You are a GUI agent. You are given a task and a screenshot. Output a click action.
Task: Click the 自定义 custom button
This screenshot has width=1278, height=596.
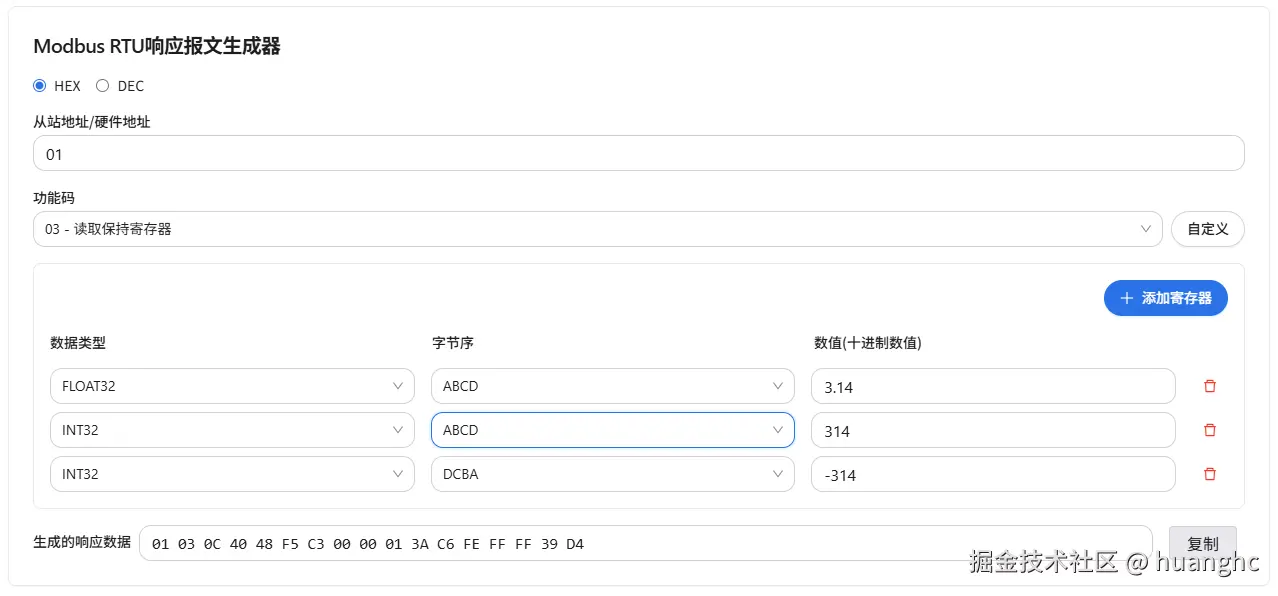click(1207, 229)
